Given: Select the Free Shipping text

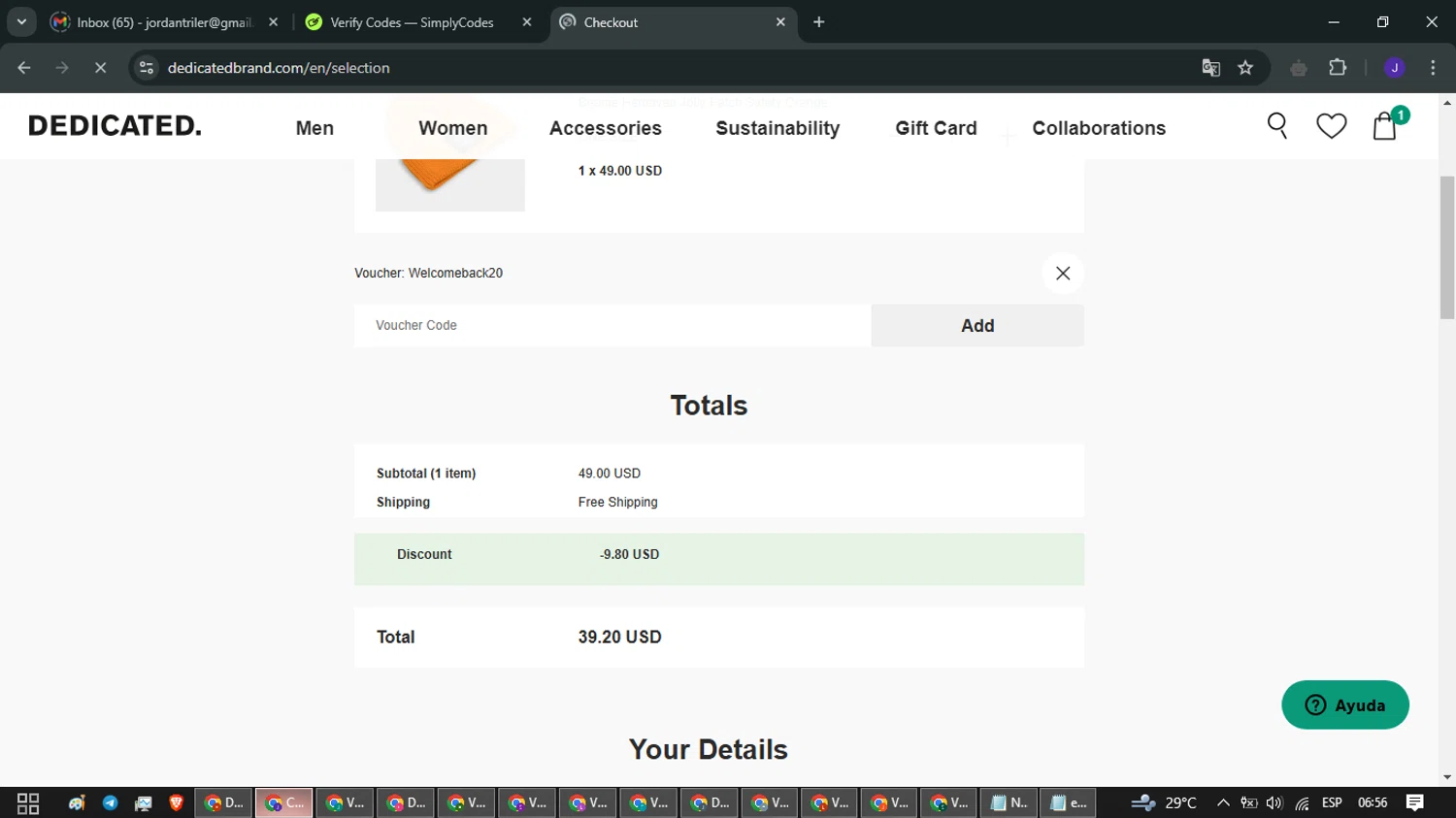Looking at the screenshot, I should tap(618, 503).
